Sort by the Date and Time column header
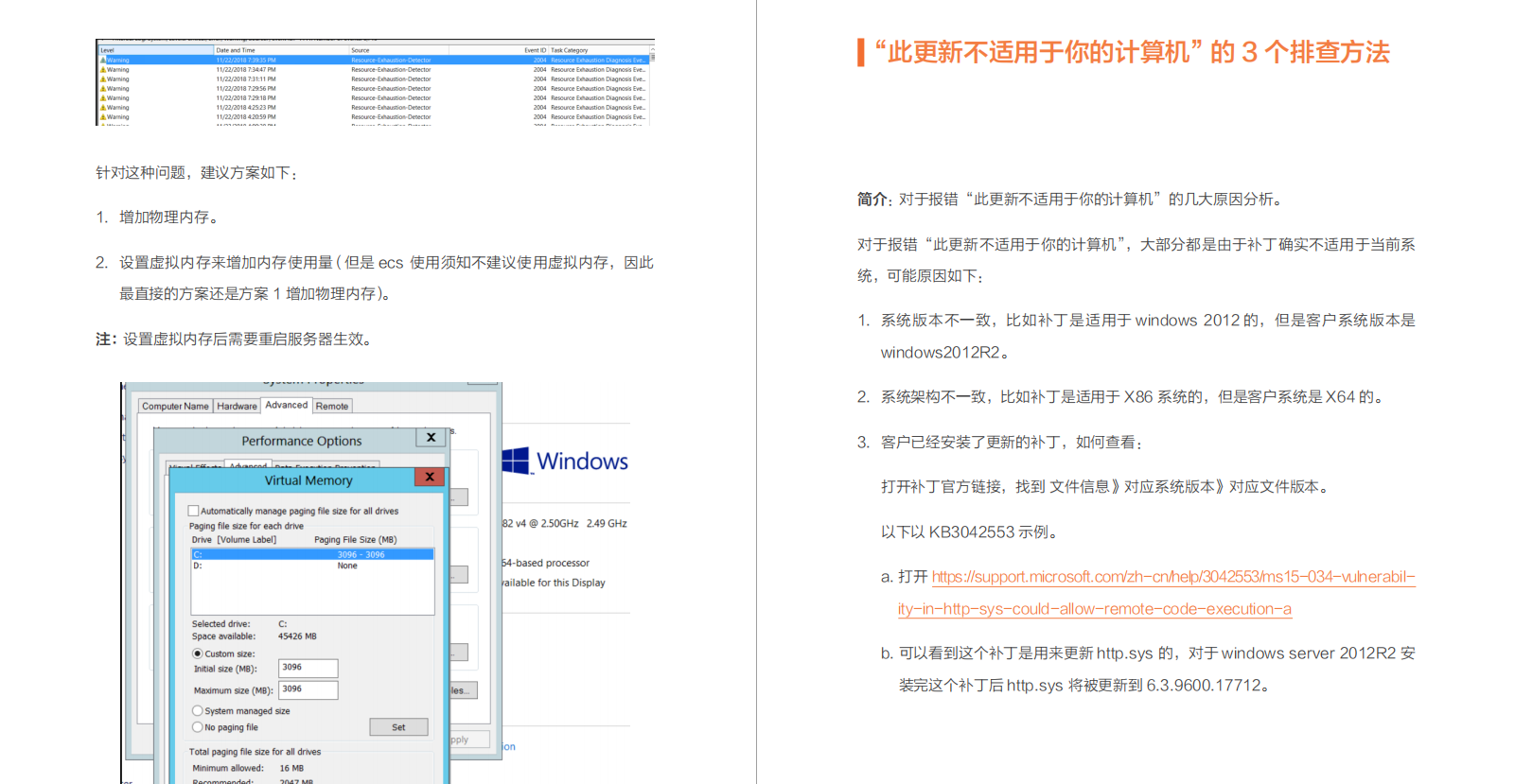 pyautogui.click(x=281, y=50)
